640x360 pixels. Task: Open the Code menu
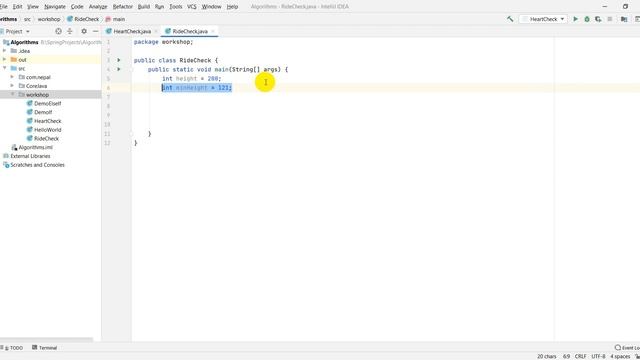click(x=77, y=7)
